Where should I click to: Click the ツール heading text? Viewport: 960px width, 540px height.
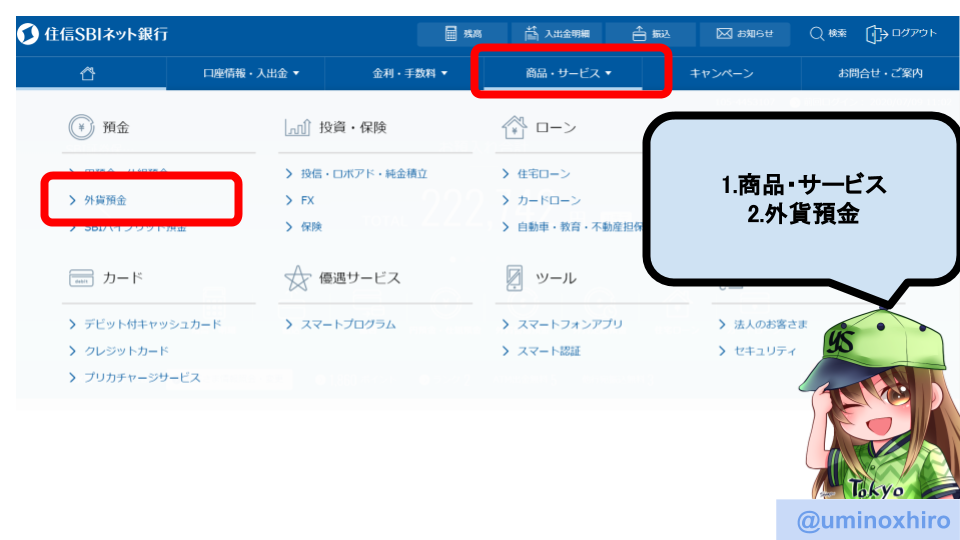click(x=556, y=278)
